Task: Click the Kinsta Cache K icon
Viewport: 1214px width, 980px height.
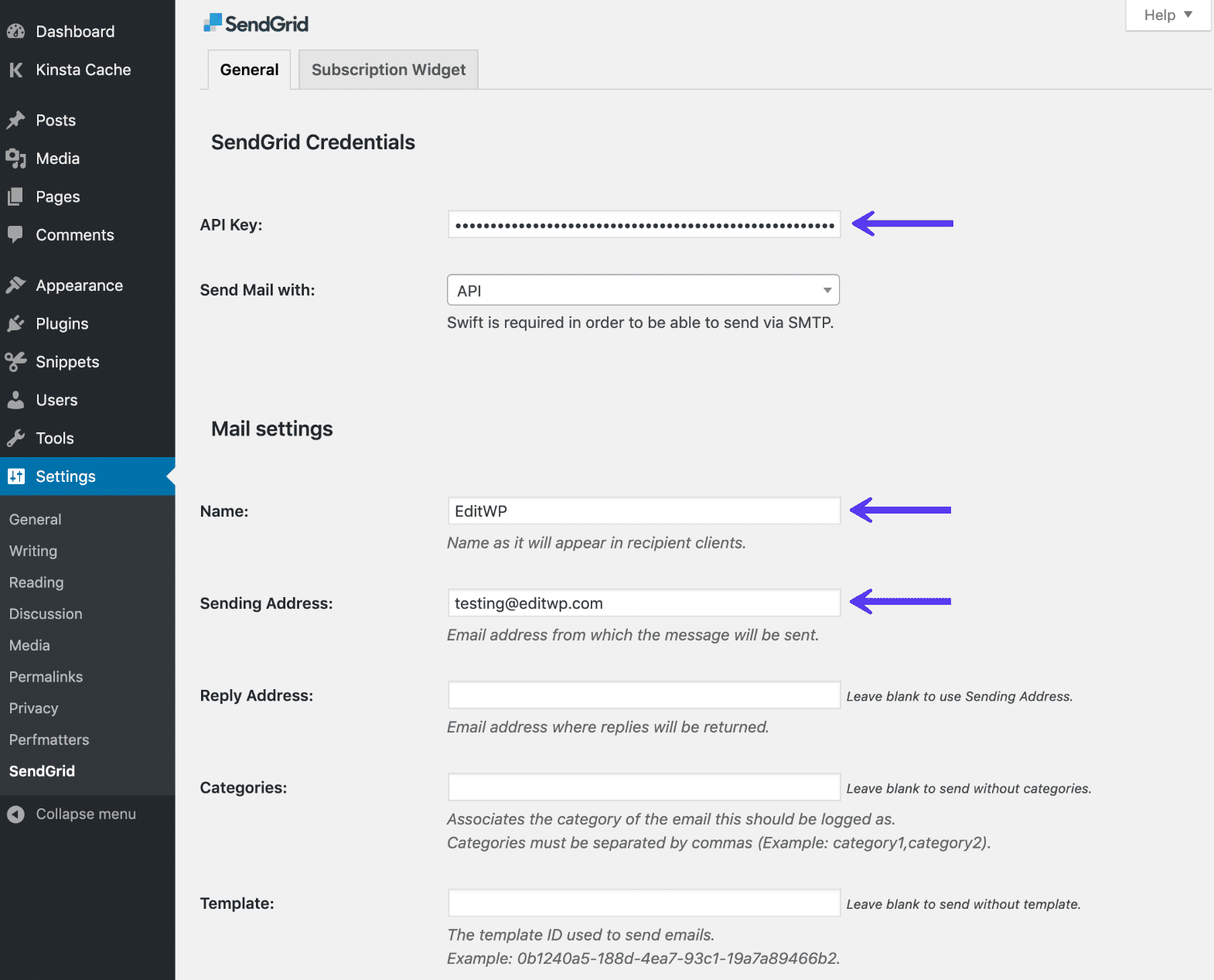Action: 15,70
